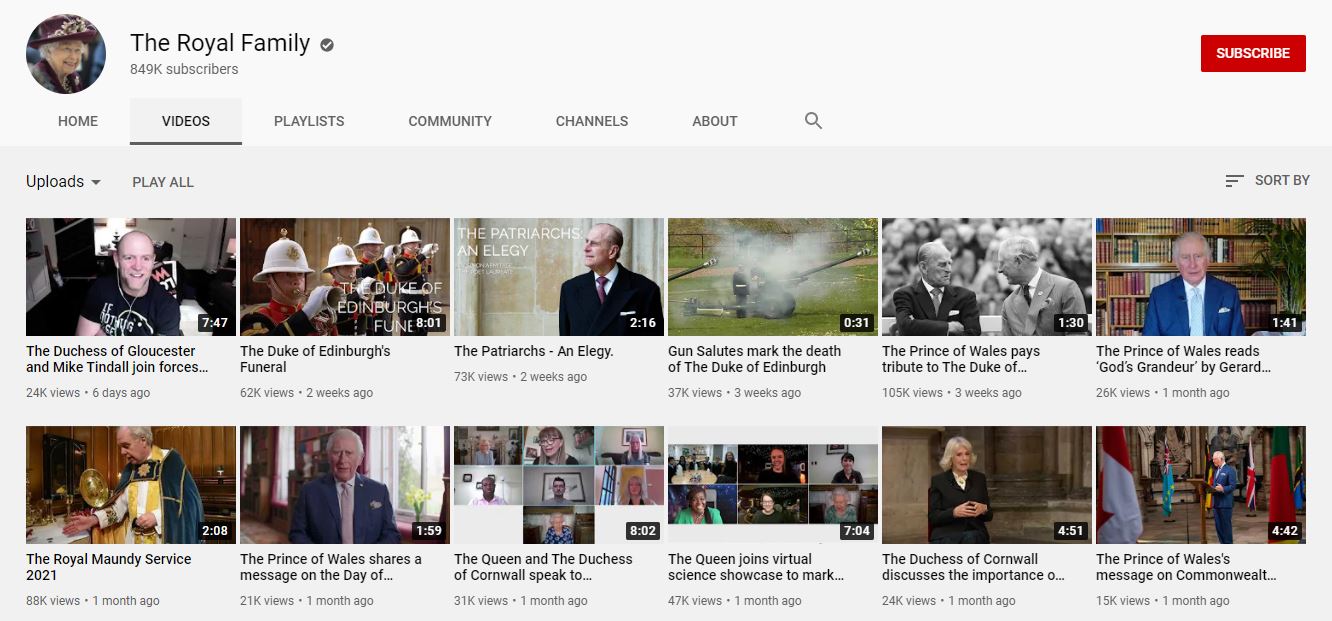Open the Gun Salutes video thumbnail
This screenshot has height=621, width=1332.
pos(773,277)
